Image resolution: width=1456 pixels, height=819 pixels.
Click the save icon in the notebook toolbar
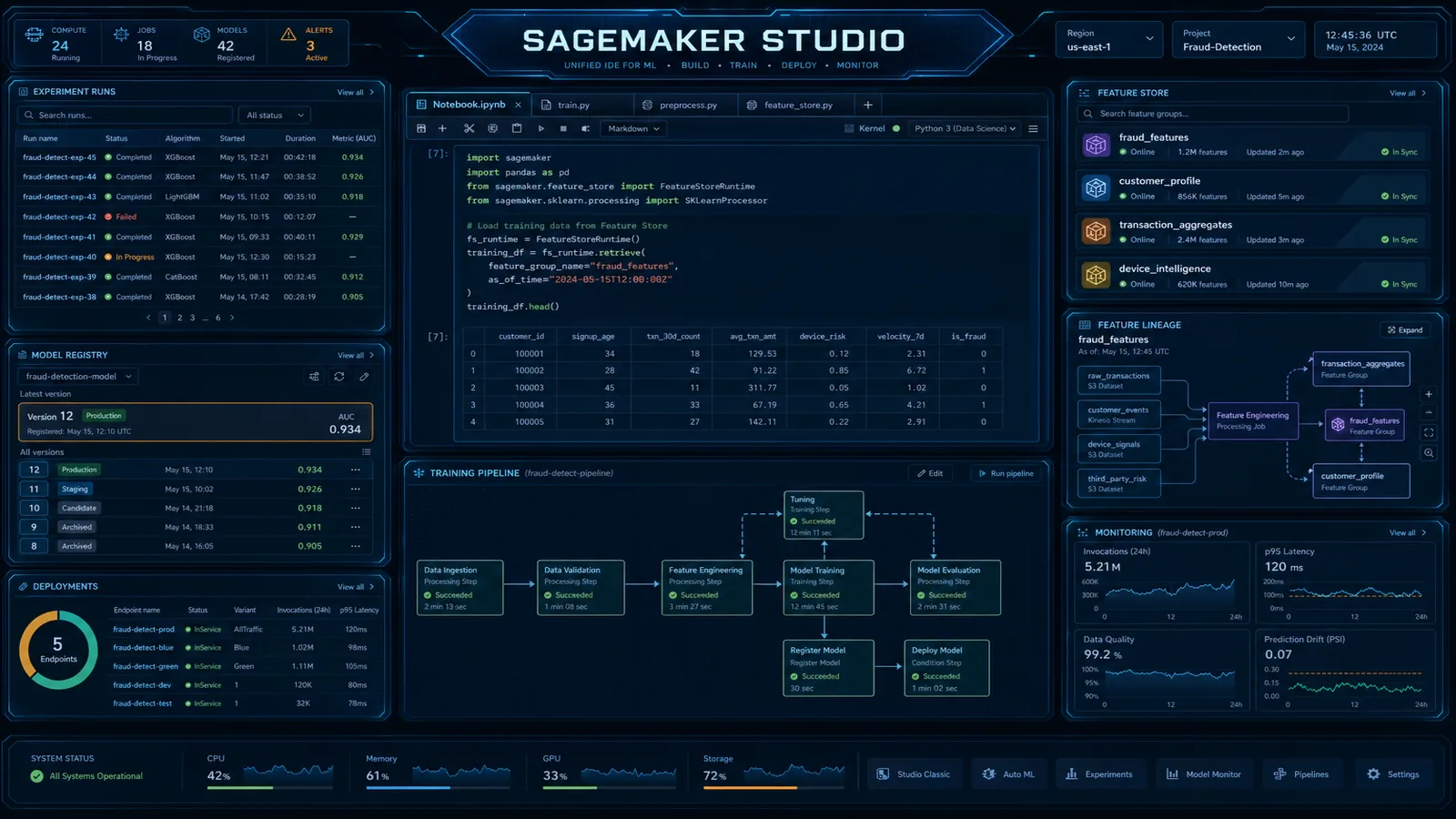tap(421, 128)
